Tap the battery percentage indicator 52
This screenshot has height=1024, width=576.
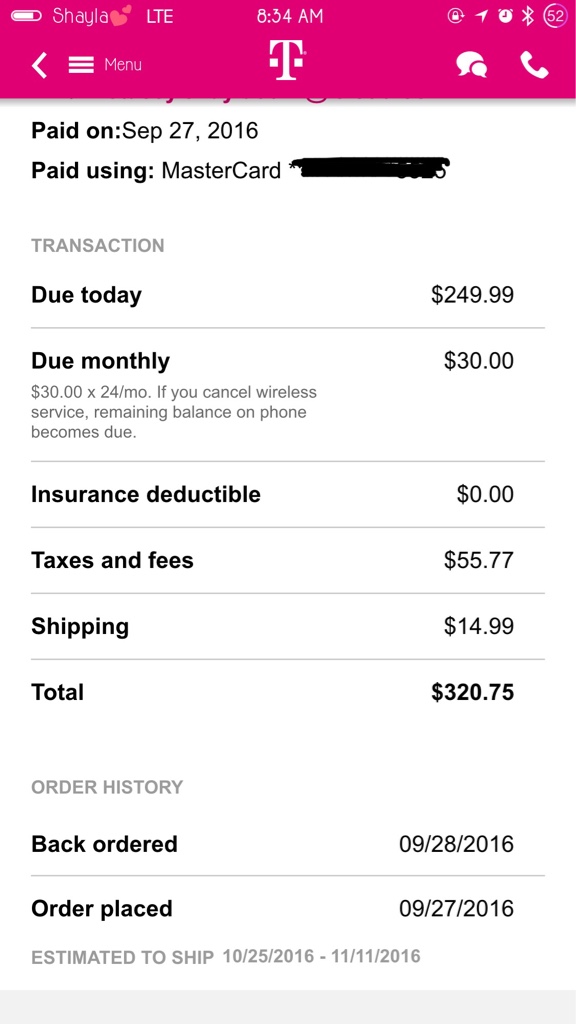[555, 16]
